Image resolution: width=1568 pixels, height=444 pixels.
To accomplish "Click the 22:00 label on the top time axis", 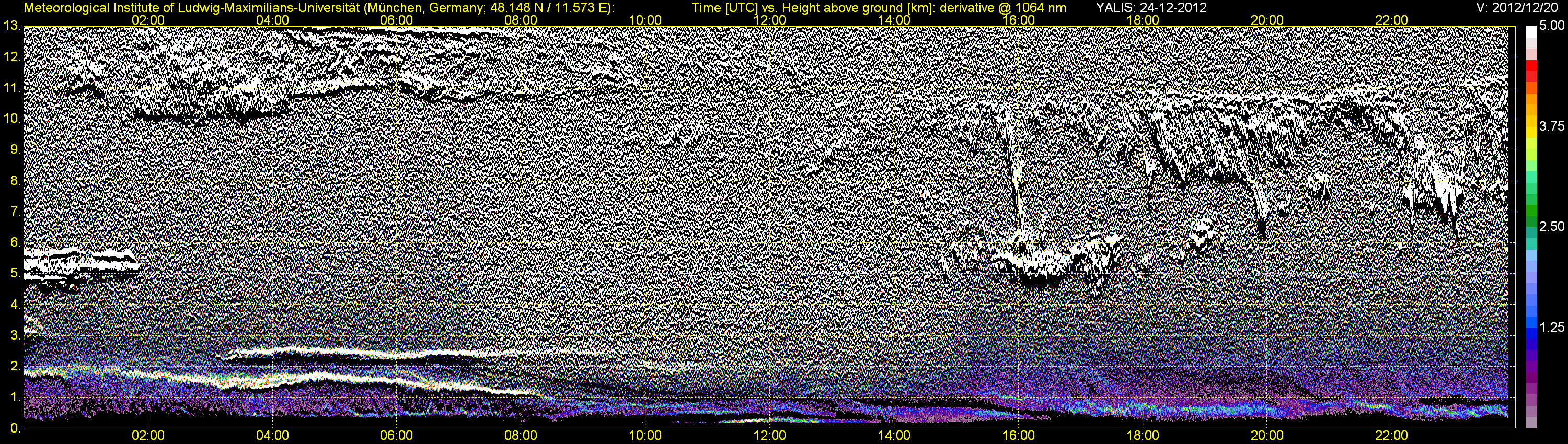I will pos(1391,20).
